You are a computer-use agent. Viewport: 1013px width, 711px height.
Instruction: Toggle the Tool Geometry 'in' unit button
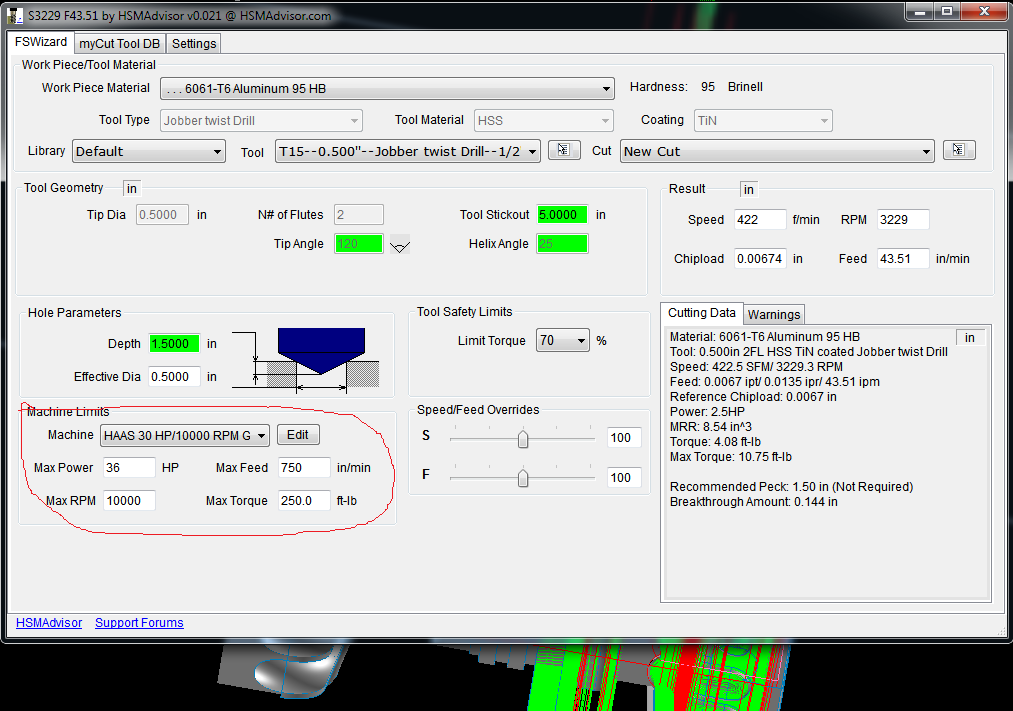click(x=132, y=189)
